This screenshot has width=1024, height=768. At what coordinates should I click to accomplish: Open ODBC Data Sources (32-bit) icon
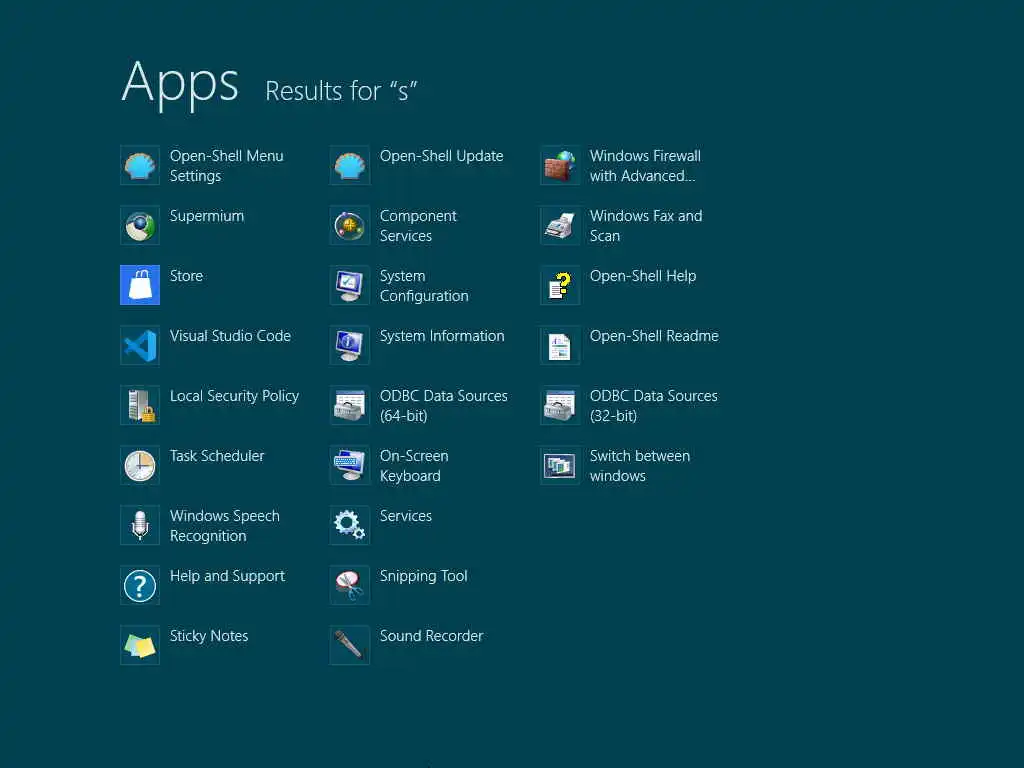click(560, 405)
